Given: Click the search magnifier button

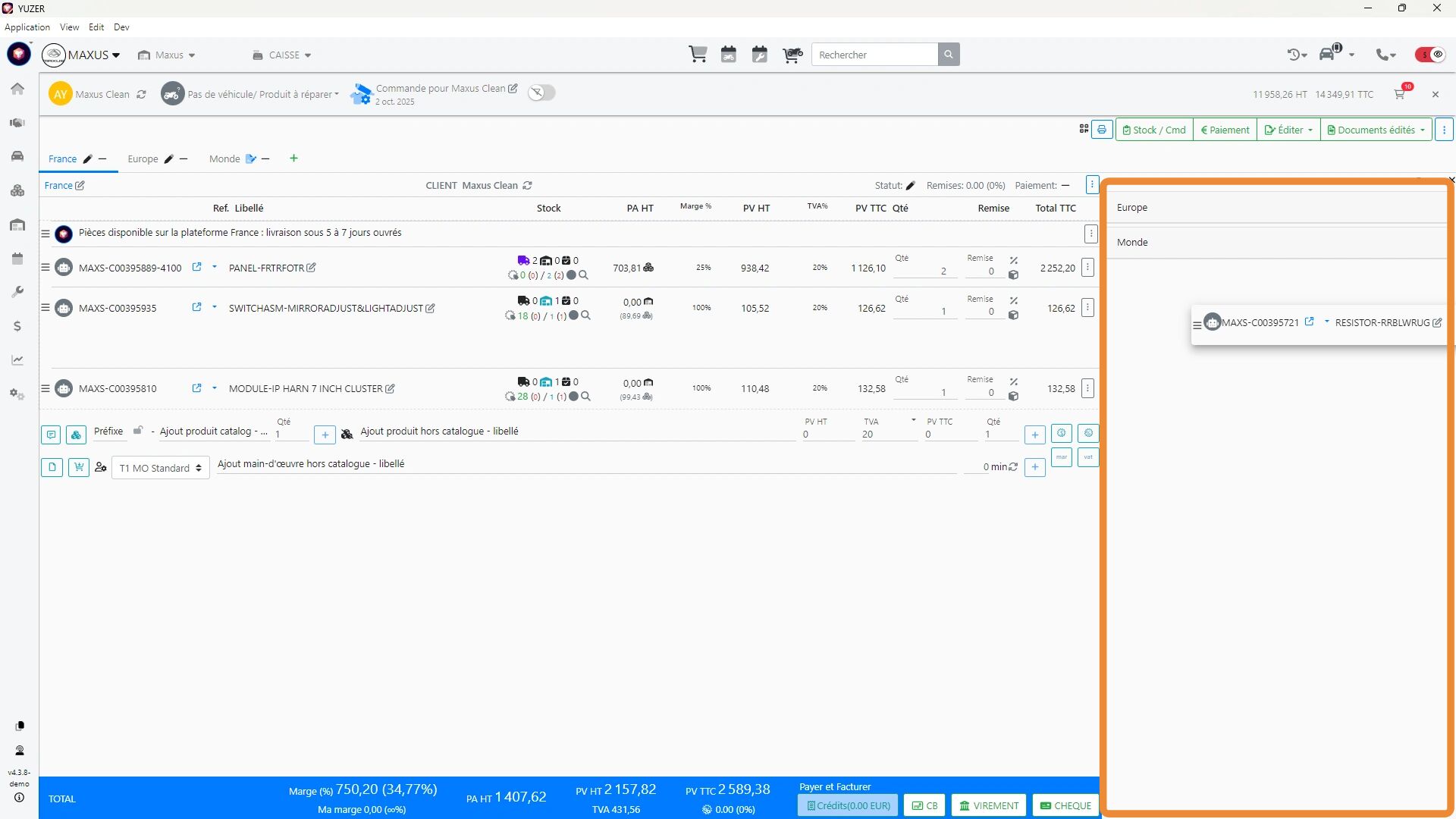Looking at the screenshot, I should pos(949,55).
